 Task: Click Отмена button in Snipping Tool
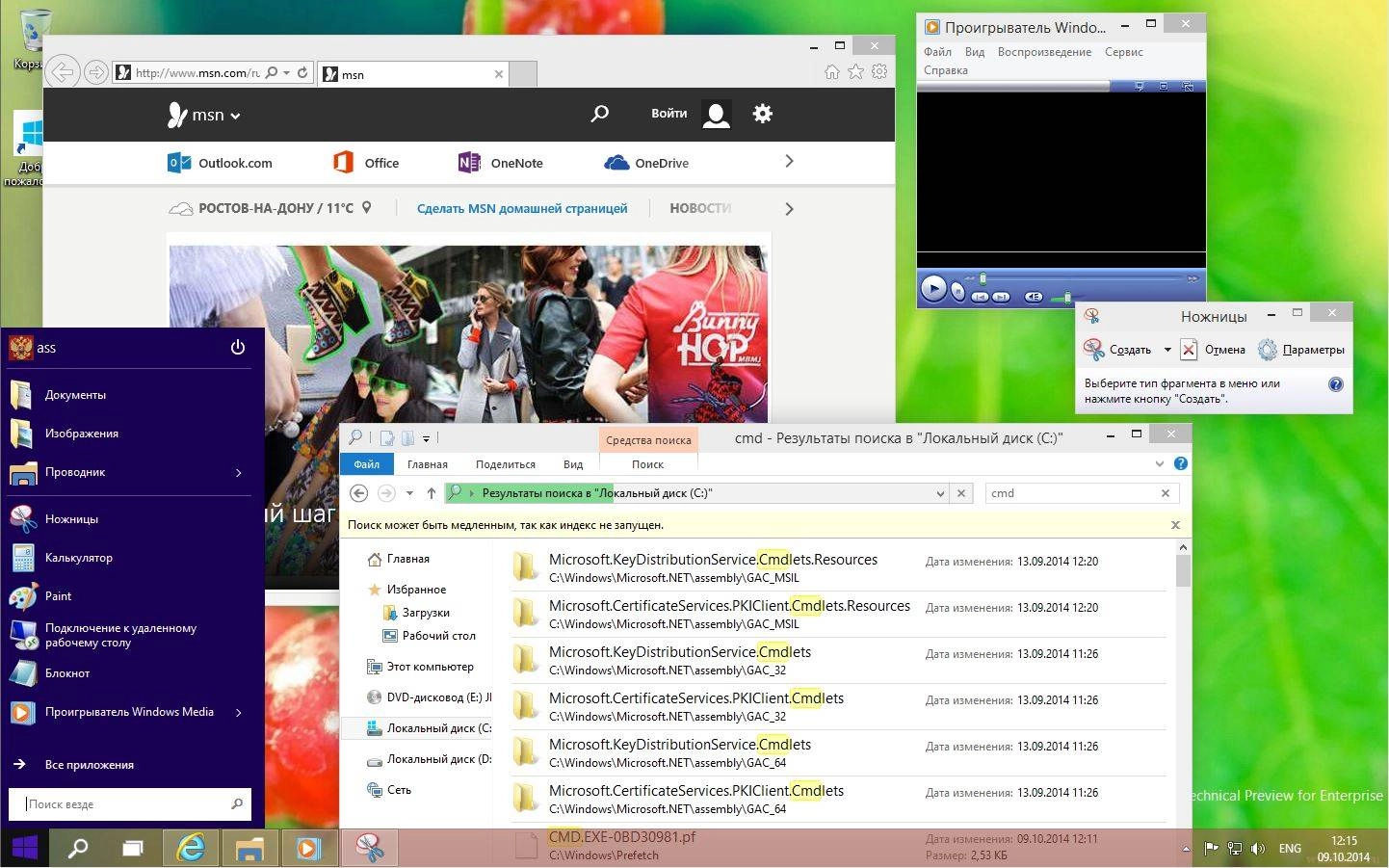(x=1214, y=350)
